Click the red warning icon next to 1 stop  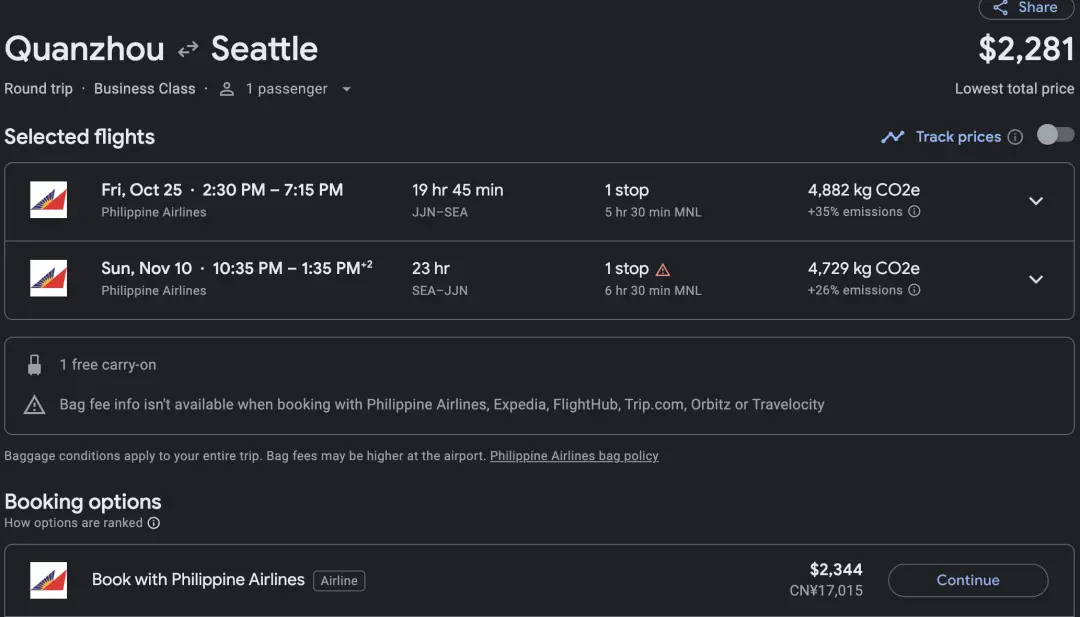pyautogui.click(x=662, y=270)
